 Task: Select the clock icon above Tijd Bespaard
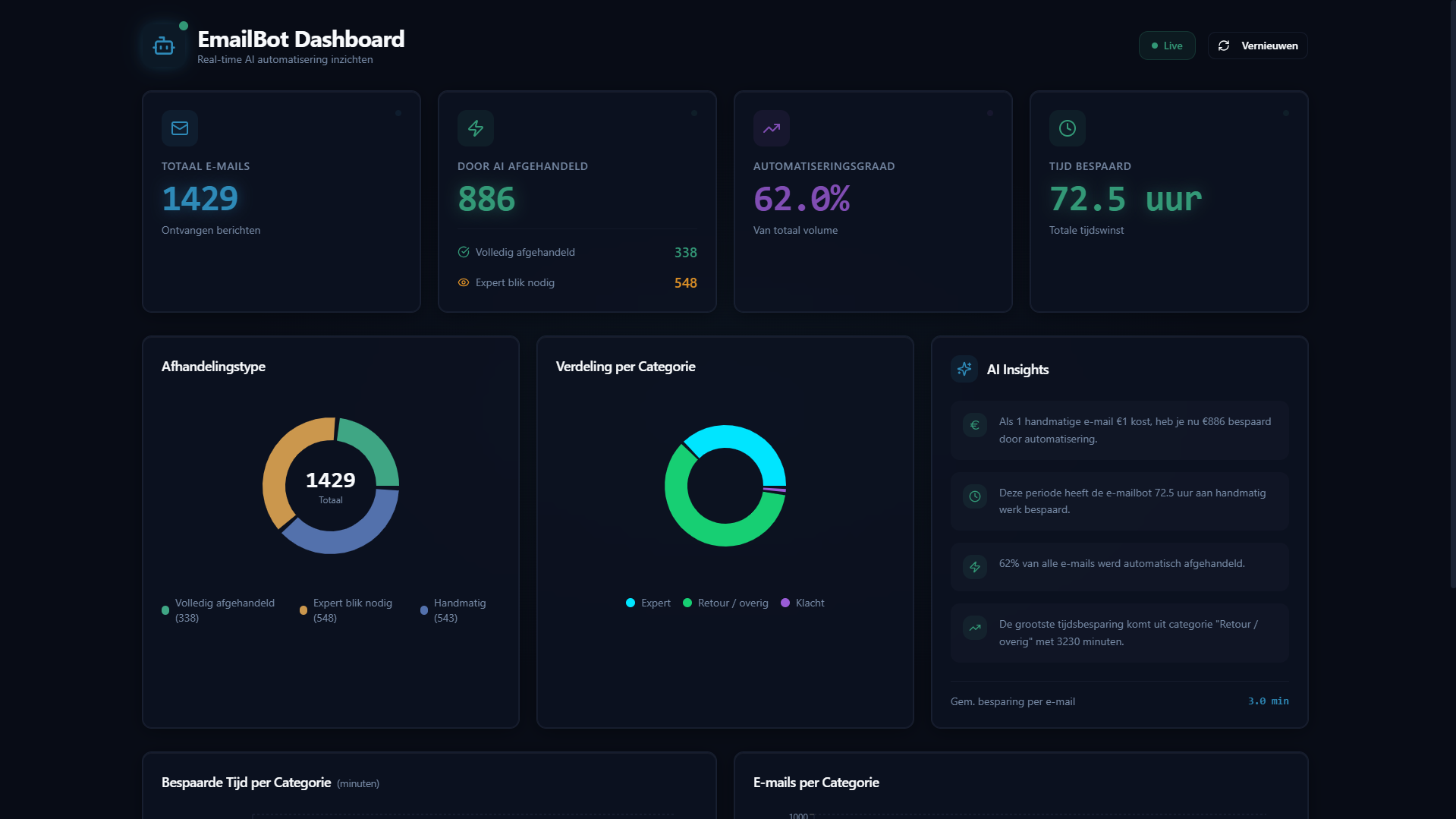coord(1067,128)
